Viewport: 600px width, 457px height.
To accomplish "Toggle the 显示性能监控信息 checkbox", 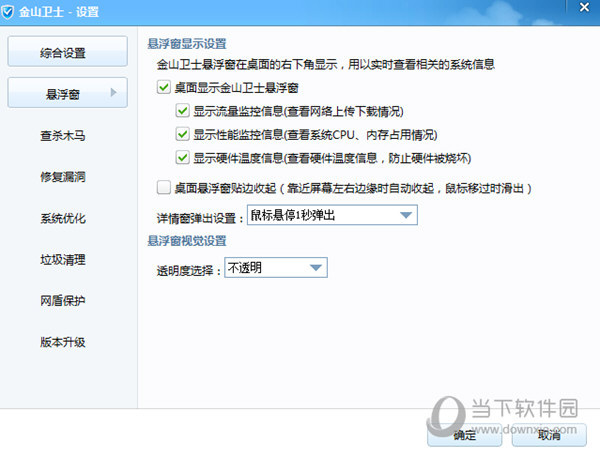I will click(x=182, y=134).
